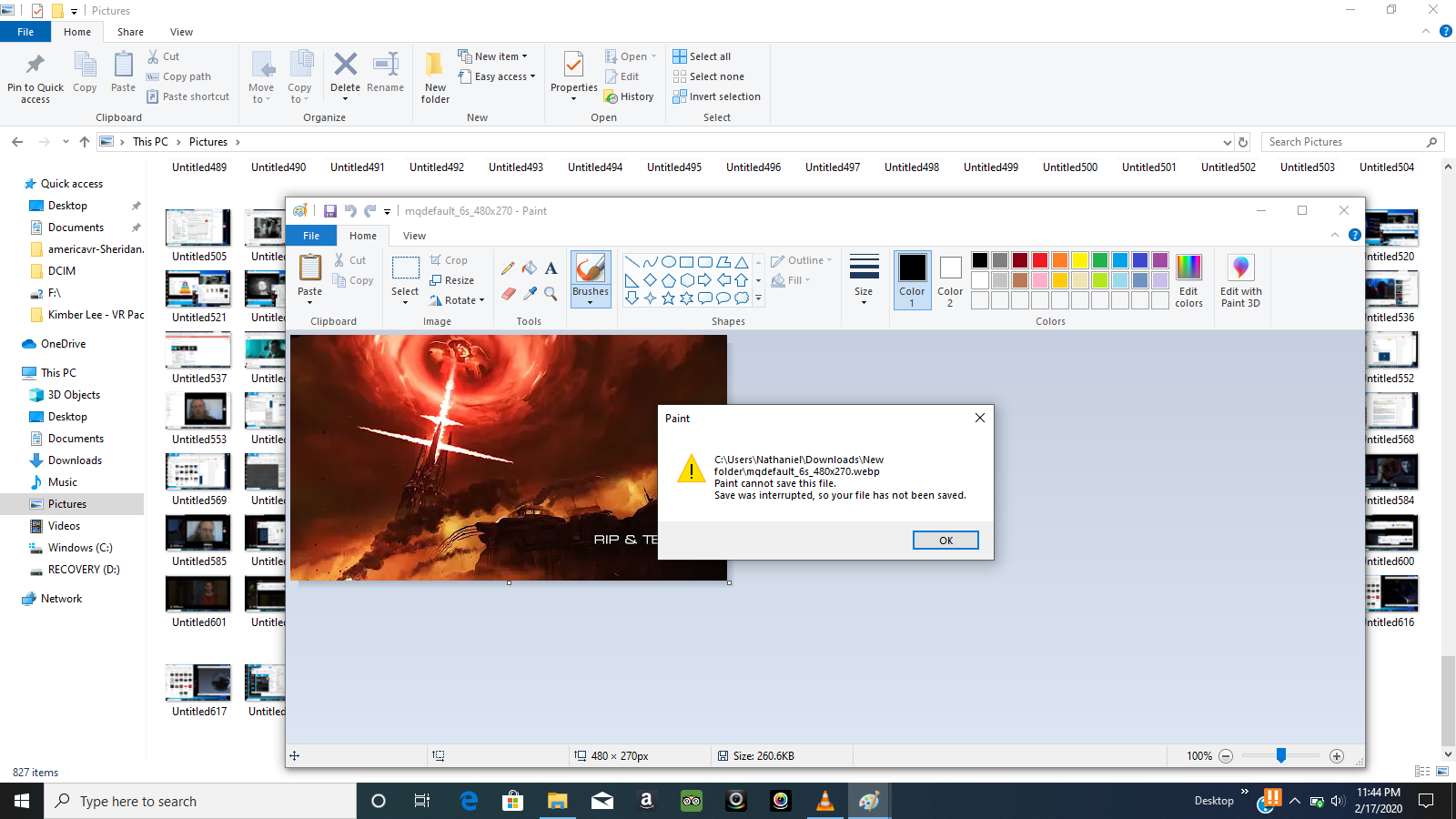Open the Rotate dropdown in Paint

457,300
